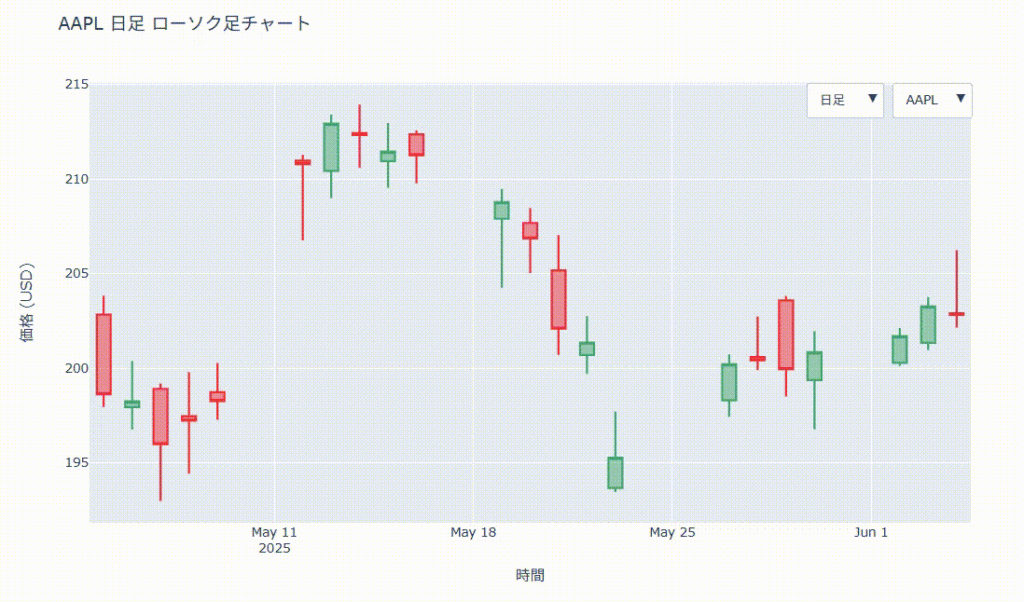Click the 215 price axis label

(x=74, y=85)
